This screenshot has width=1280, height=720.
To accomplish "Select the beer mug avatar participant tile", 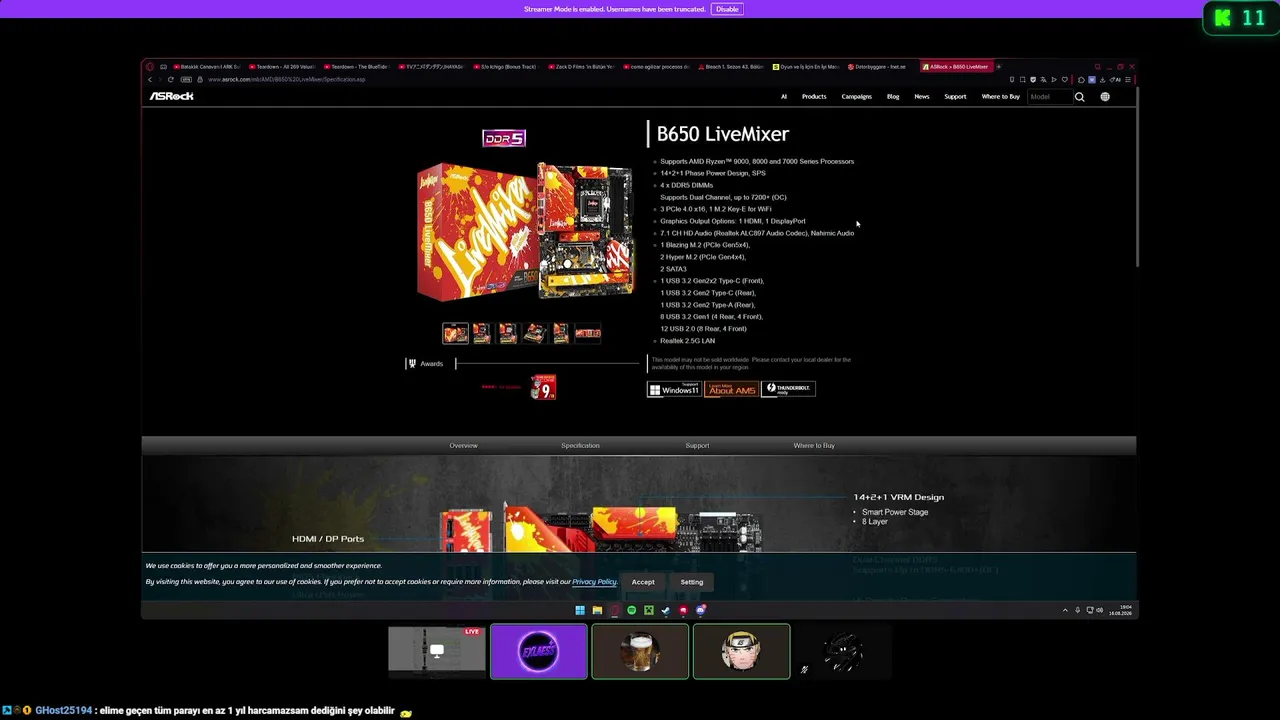I will [640, 652].
